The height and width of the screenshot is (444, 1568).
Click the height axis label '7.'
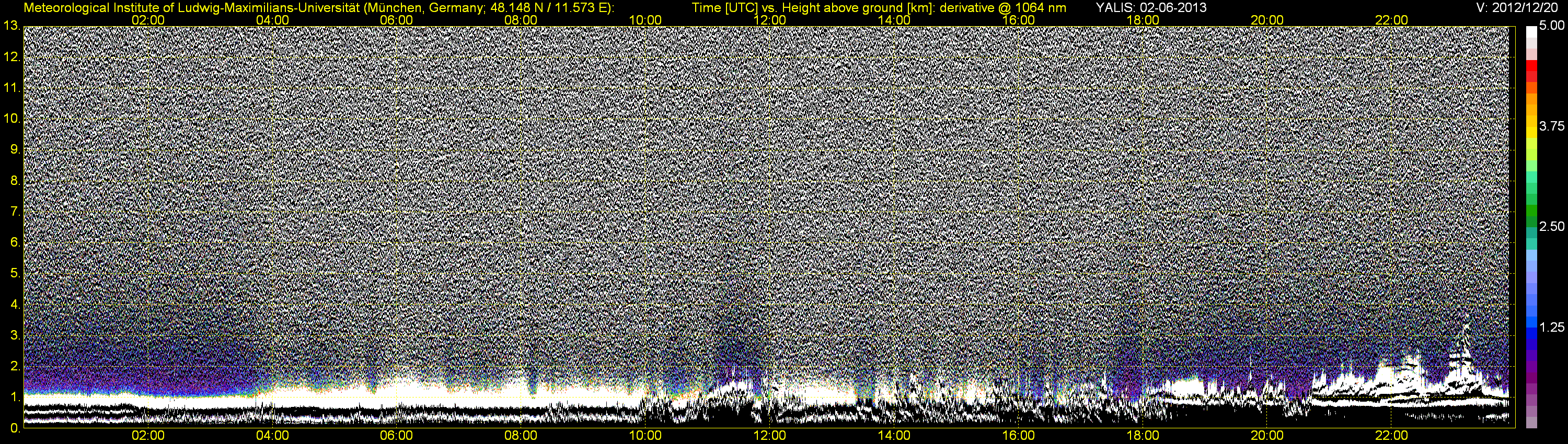(16, 212)
